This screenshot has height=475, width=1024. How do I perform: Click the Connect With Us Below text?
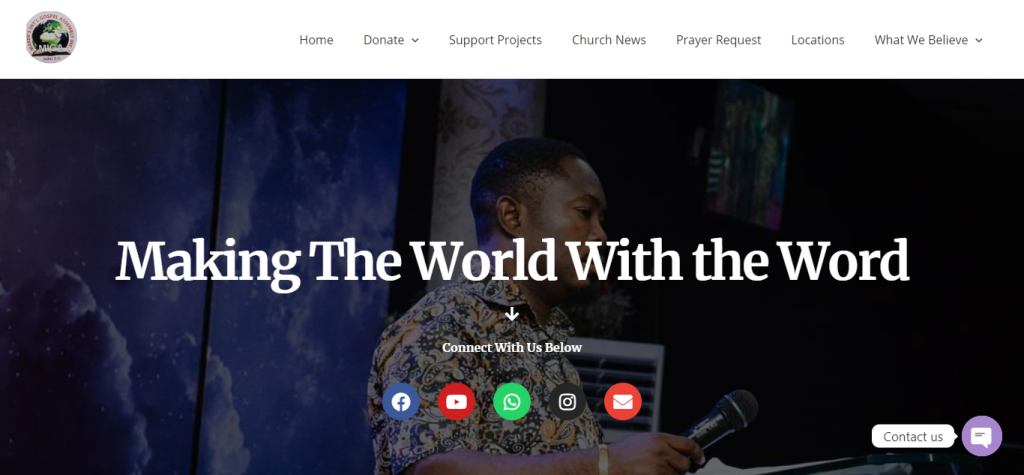(x=512, y=348)
